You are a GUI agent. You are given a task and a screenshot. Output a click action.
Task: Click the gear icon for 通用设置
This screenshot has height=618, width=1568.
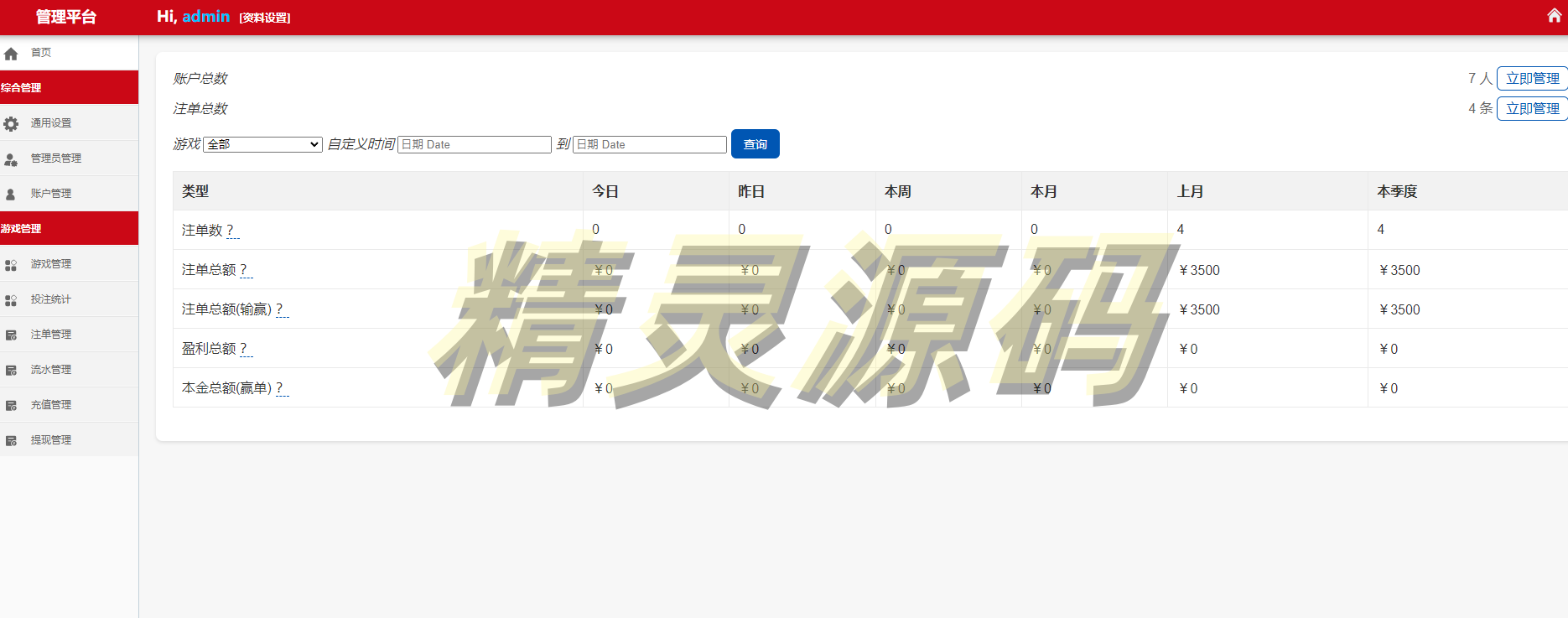(x=11, y=124)
